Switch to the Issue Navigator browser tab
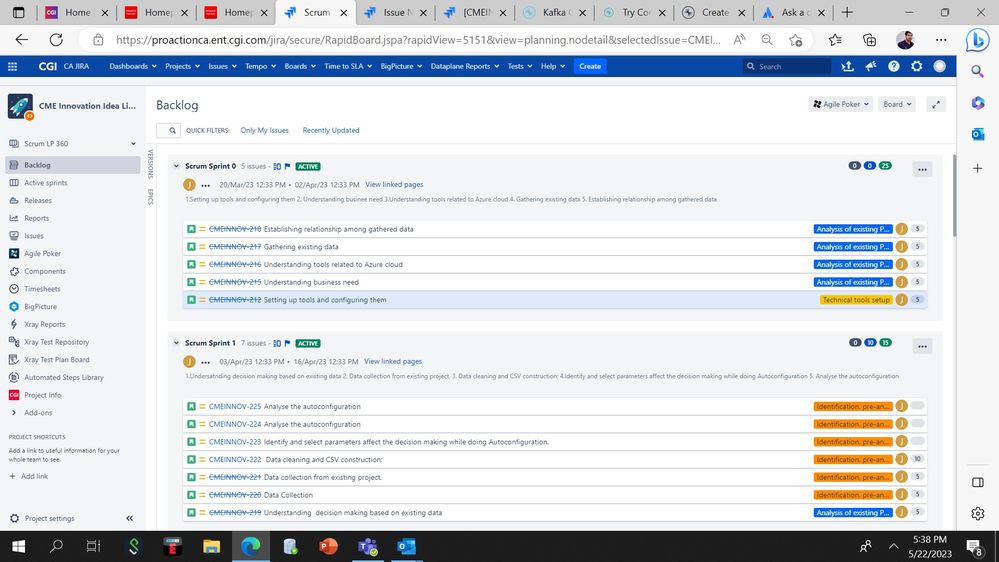 (x=395, y=12)
